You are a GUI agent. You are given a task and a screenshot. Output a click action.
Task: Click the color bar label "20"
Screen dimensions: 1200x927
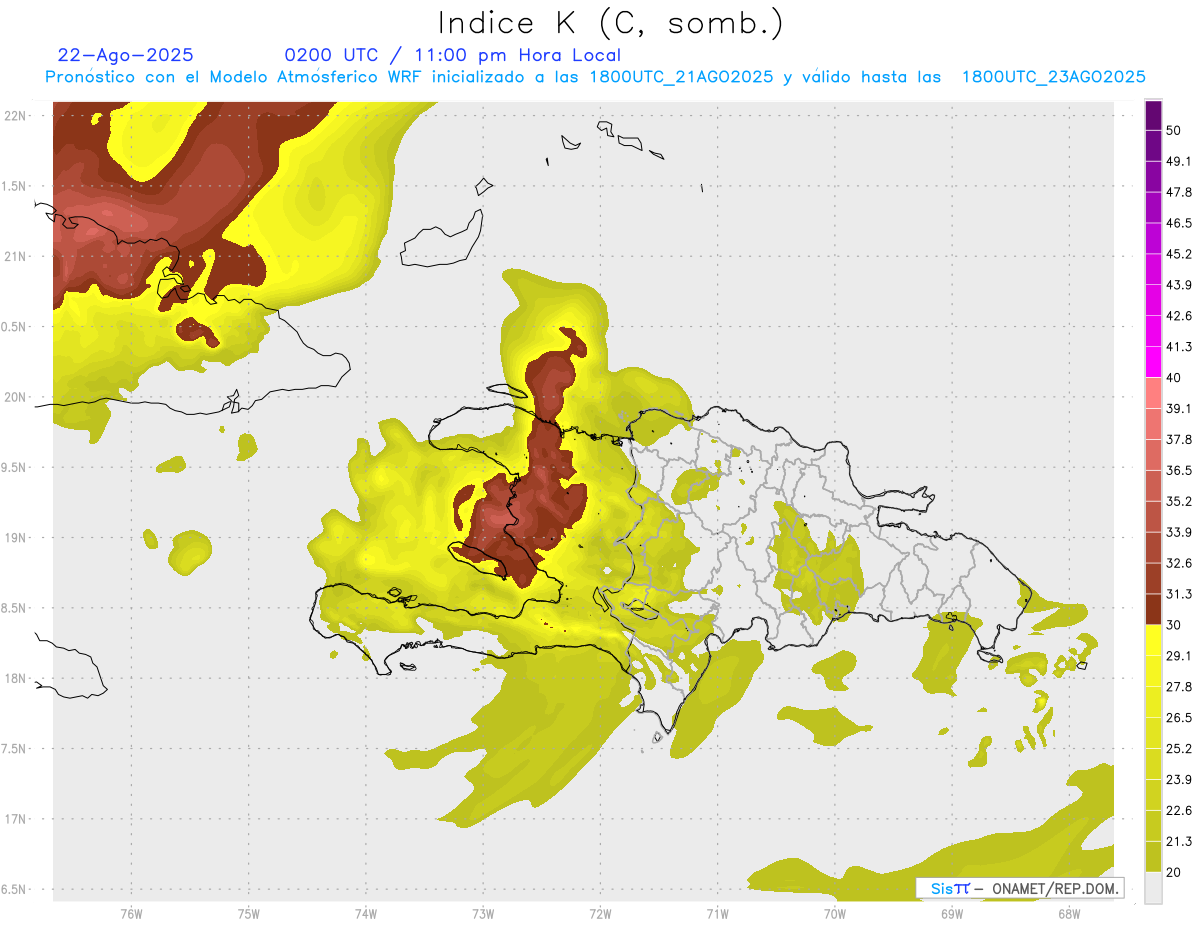tap(1174, 872)
